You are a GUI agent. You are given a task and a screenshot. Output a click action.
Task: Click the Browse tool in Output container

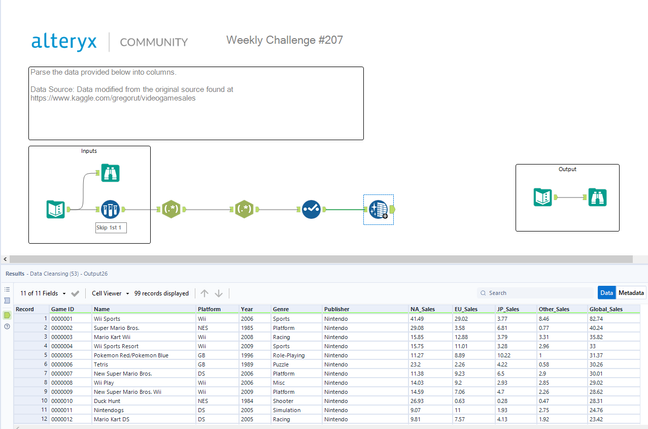(598, 197)
